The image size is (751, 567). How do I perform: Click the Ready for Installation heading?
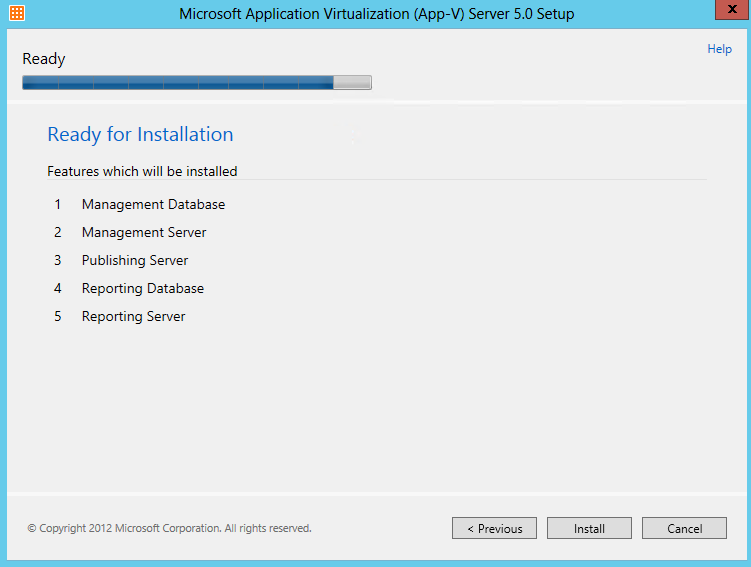click(x=140, y=135)
